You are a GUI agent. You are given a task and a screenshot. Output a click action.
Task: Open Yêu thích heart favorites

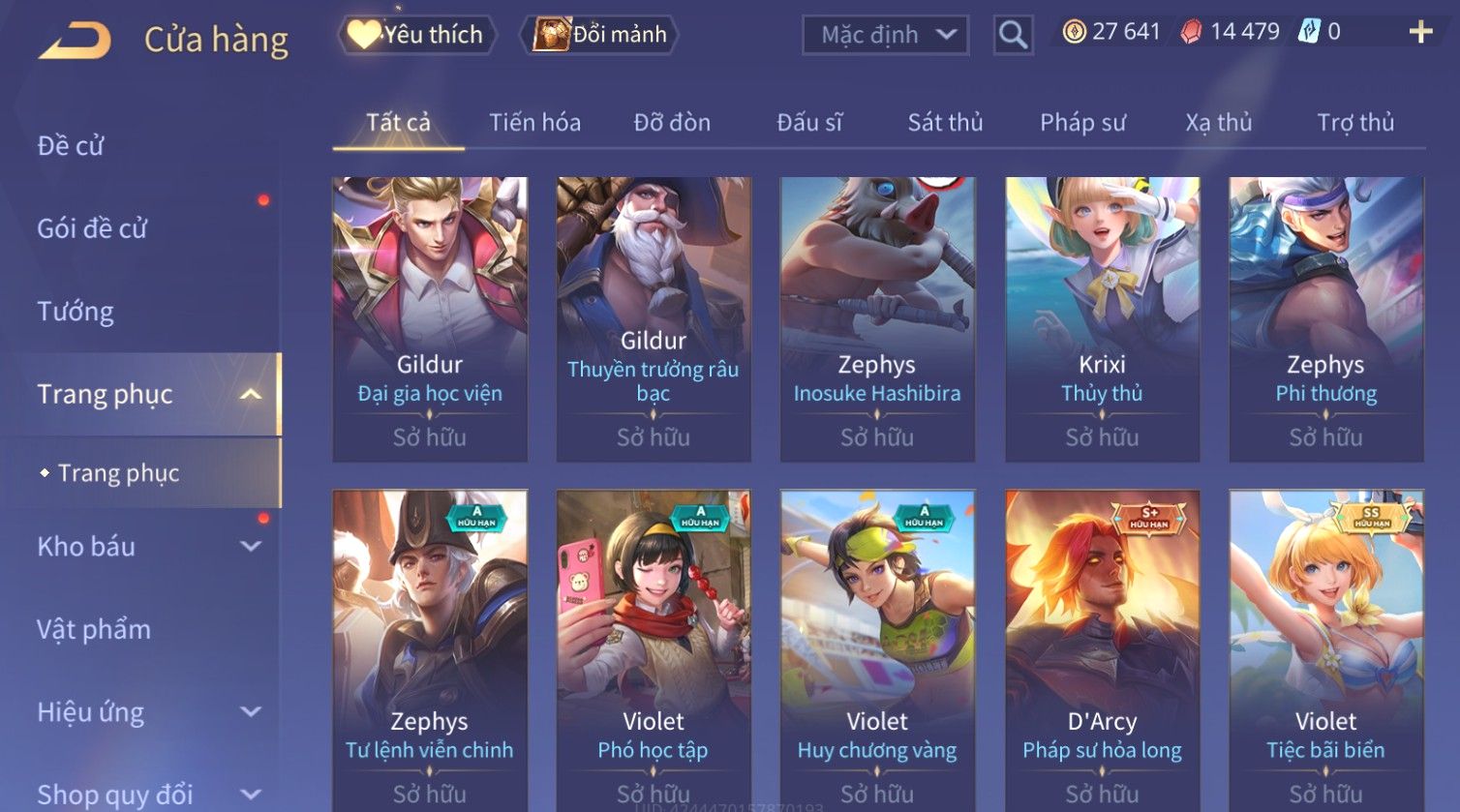pyautogui.click(x=416, y=35)
